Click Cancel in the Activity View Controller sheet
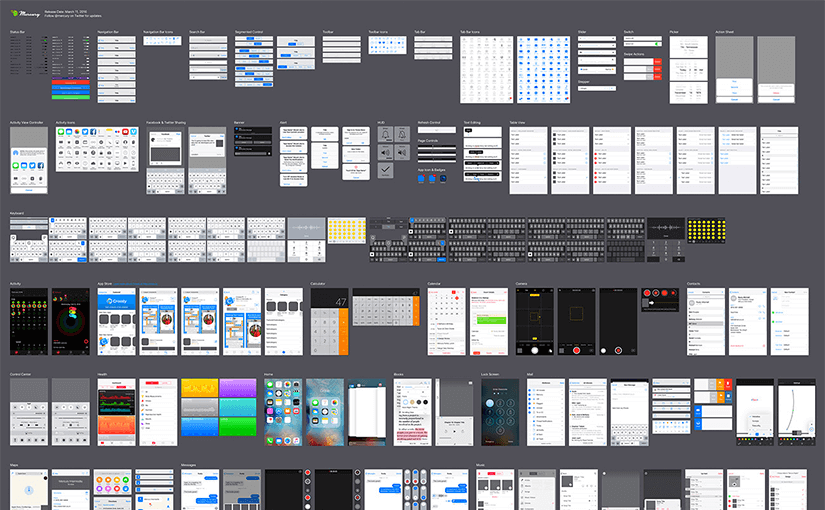The image size is (825, 510). pyautogui.click(x=29, y=190)
